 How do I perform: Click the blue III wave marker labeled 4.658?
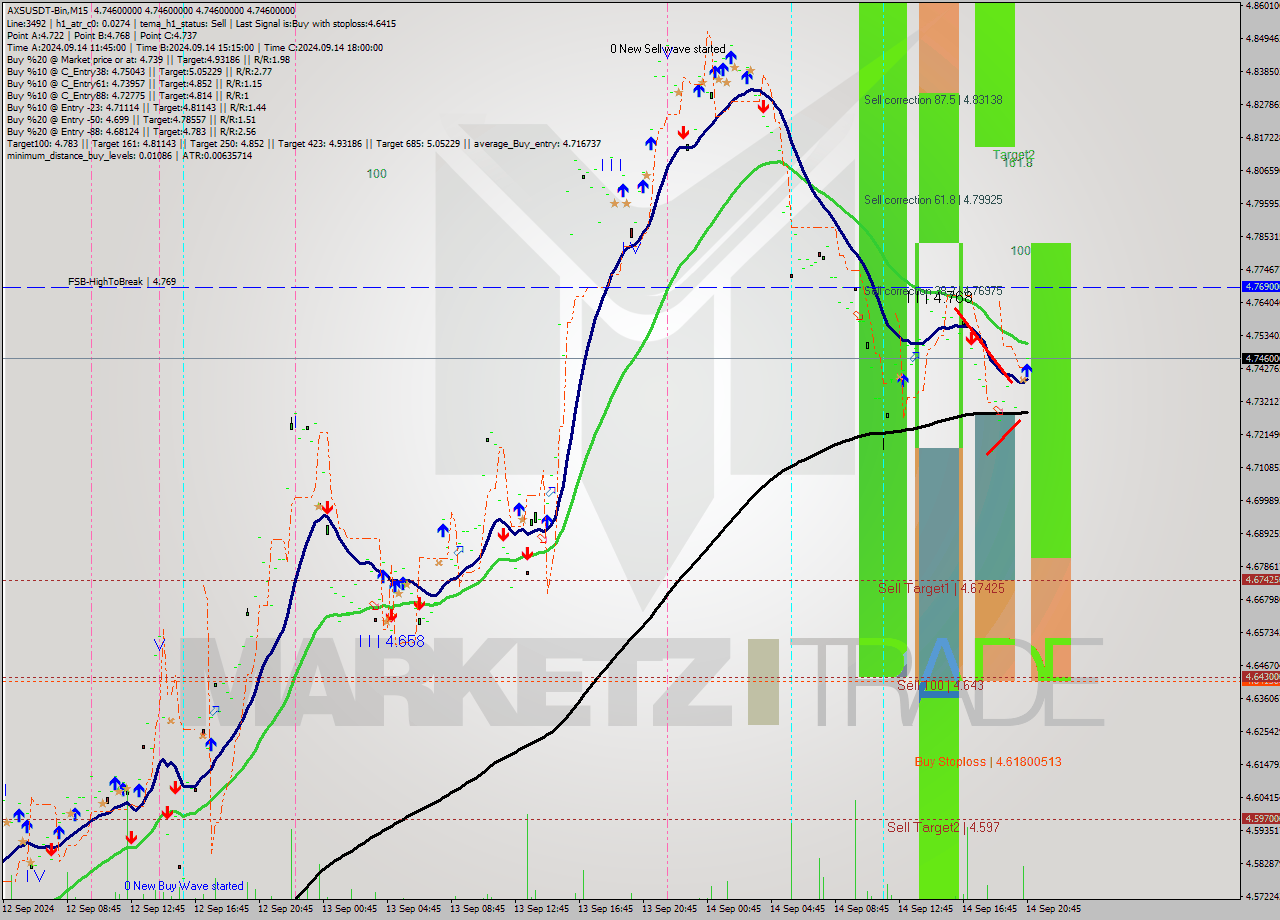[391, 641]
